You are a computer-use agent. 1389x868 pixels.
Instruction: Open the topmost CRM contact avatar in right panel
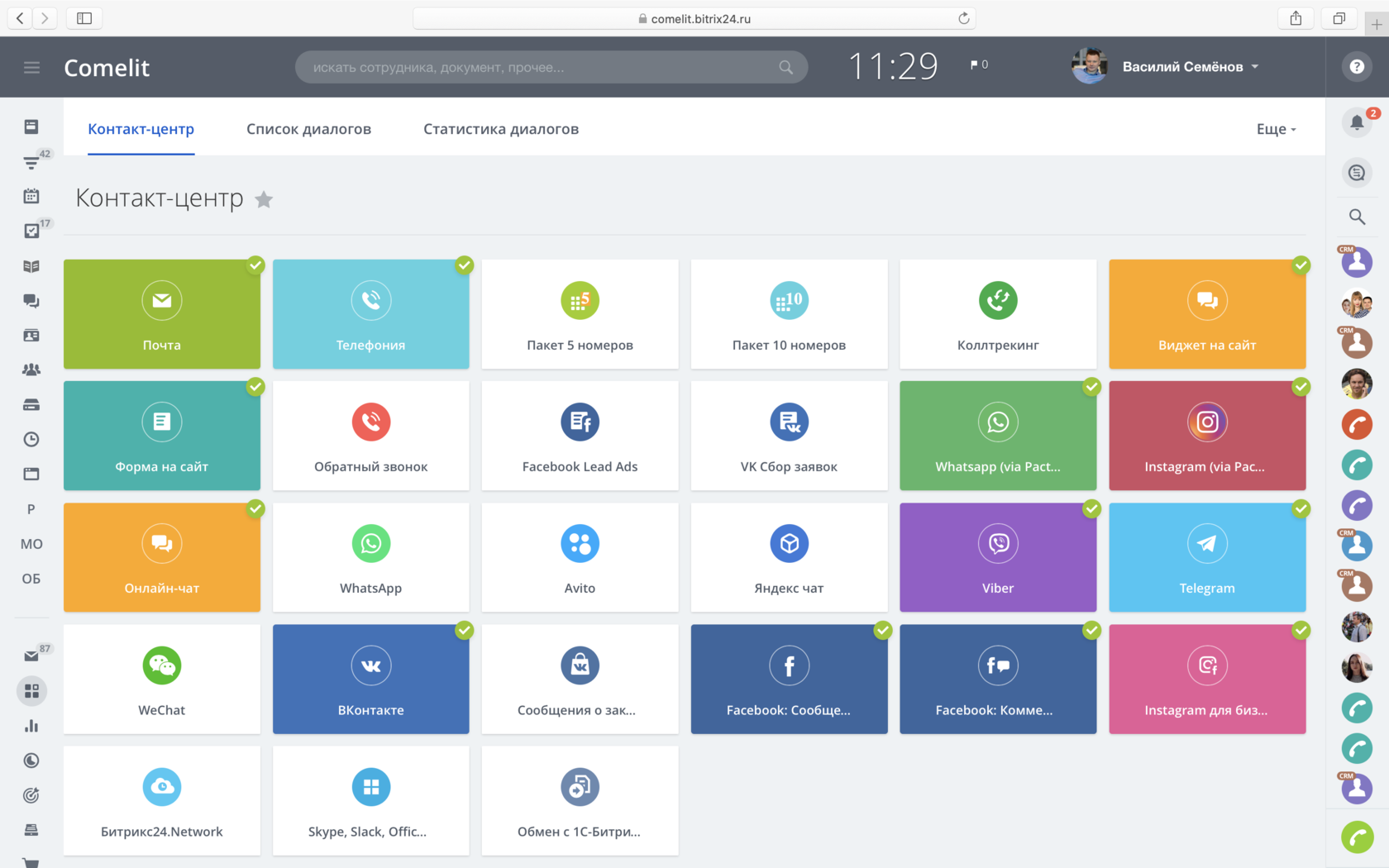(1357, 262)
